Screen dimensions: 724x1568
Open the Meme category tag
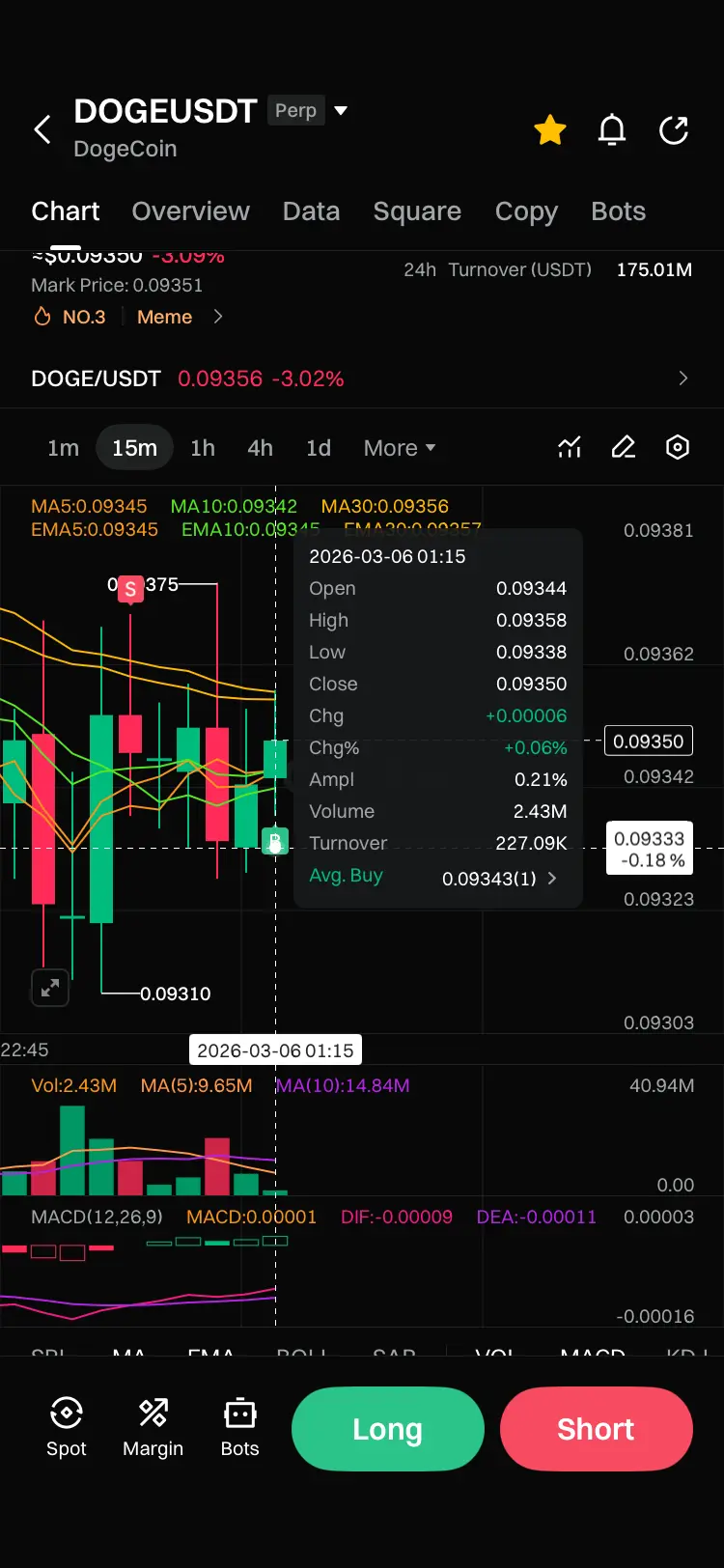(164, 317)
